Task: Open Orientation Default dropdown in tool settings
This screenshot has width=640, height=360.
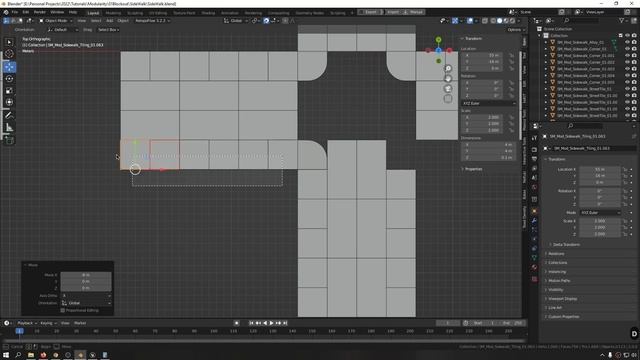Action: tap(62, 30)
